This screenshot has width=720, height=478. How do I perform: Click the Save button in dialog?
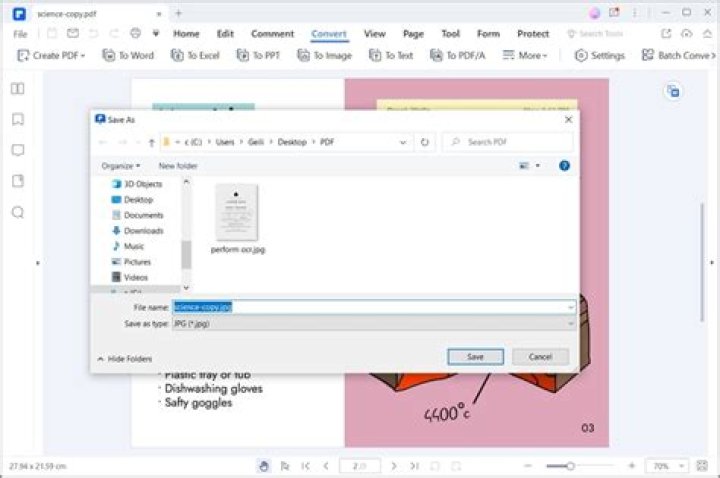[475, 357]
